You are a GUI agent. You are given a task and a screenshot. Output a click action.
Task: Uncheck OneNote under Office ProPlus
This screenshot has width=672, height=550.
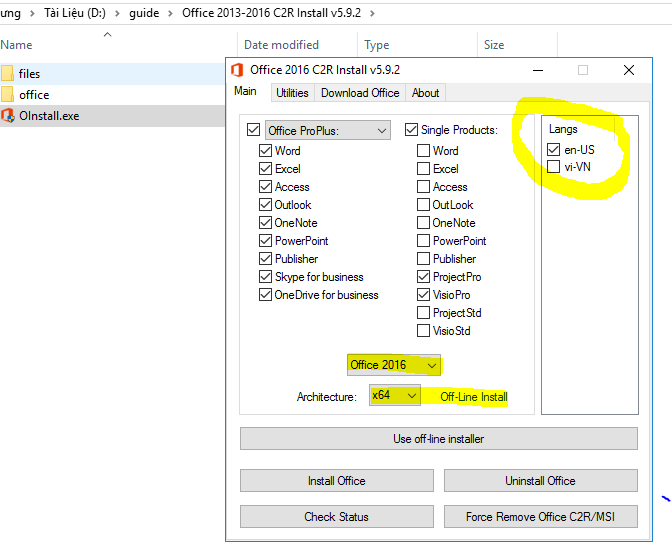coord(265,222)
